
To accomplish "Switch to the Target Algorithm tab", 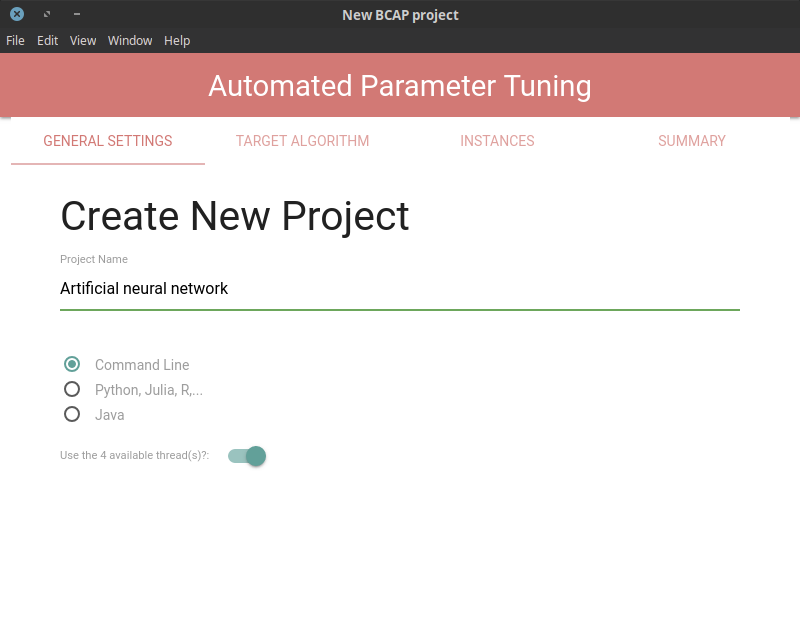I will click(303, 141).
